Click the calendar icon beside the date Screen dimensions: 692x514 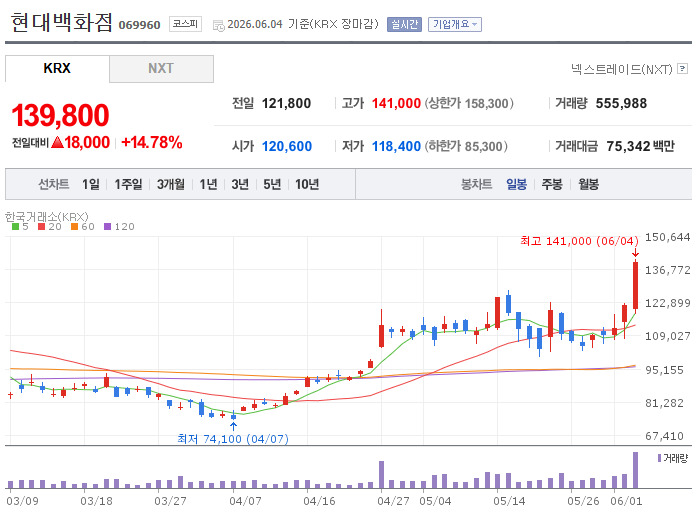click(x=218, y=26)
